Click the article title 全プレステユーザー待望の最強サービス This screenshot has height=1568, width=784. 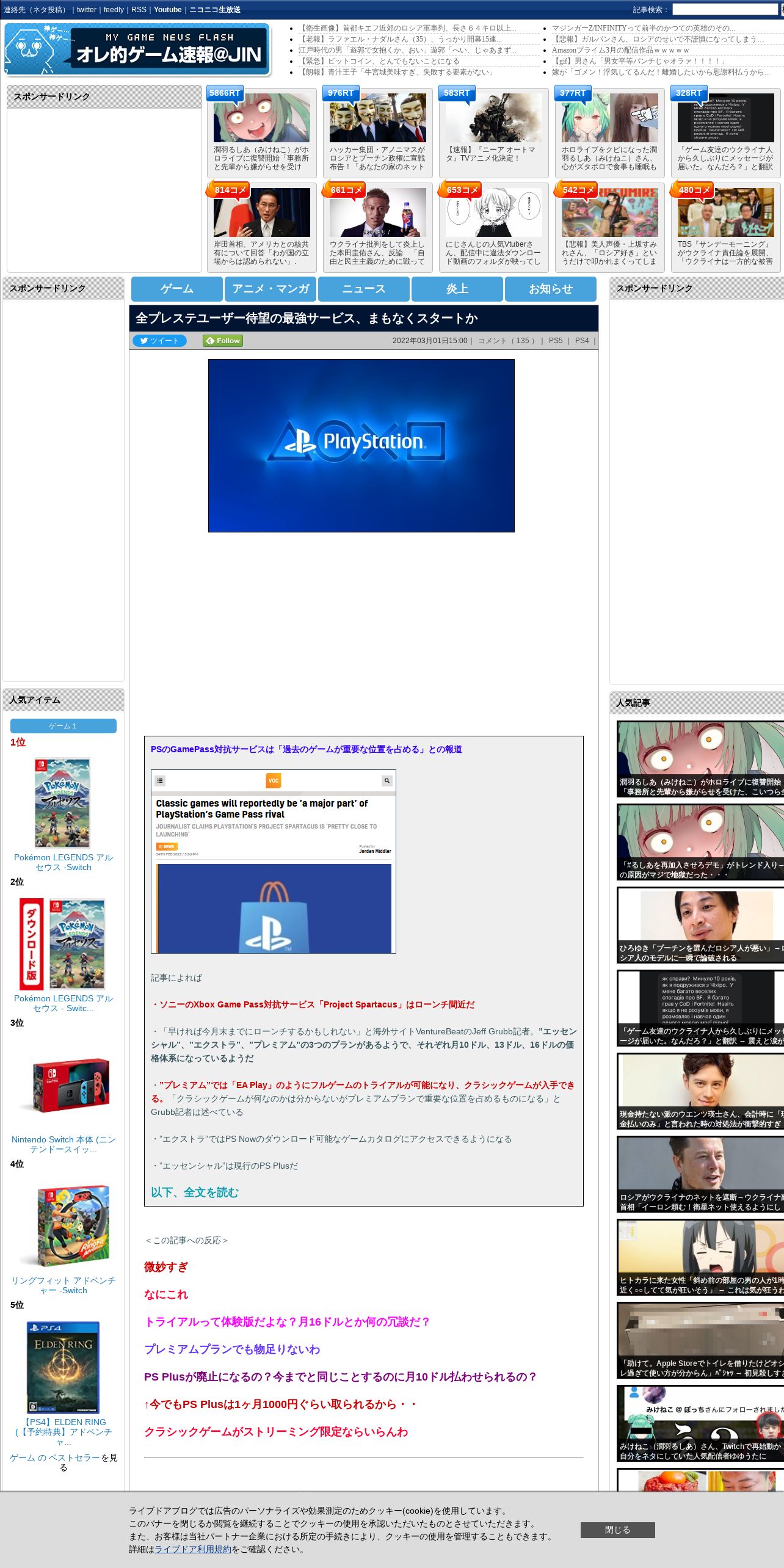pos(306,318)
